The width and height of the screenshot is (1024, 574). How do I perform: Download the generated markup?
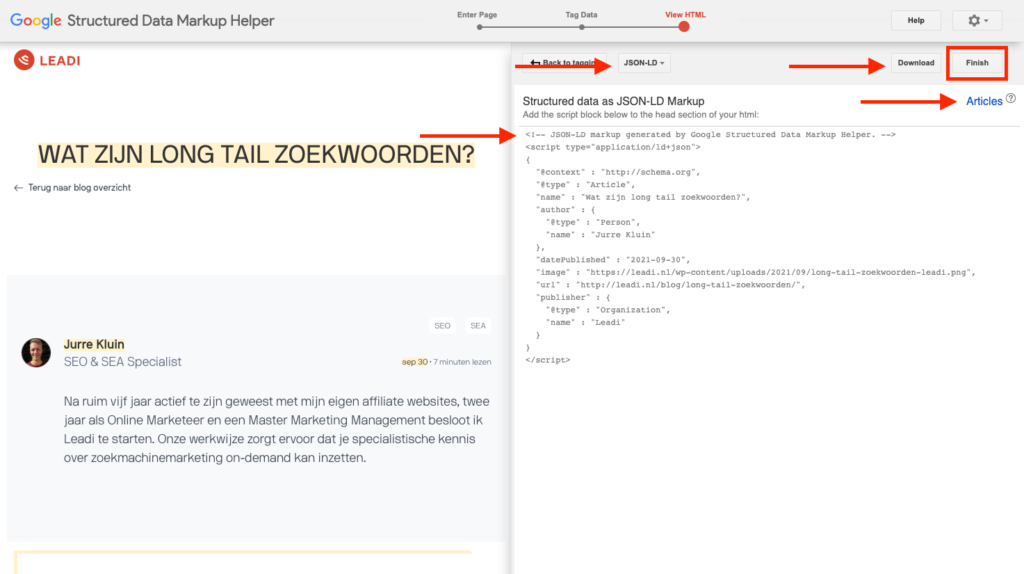(916, 63)
